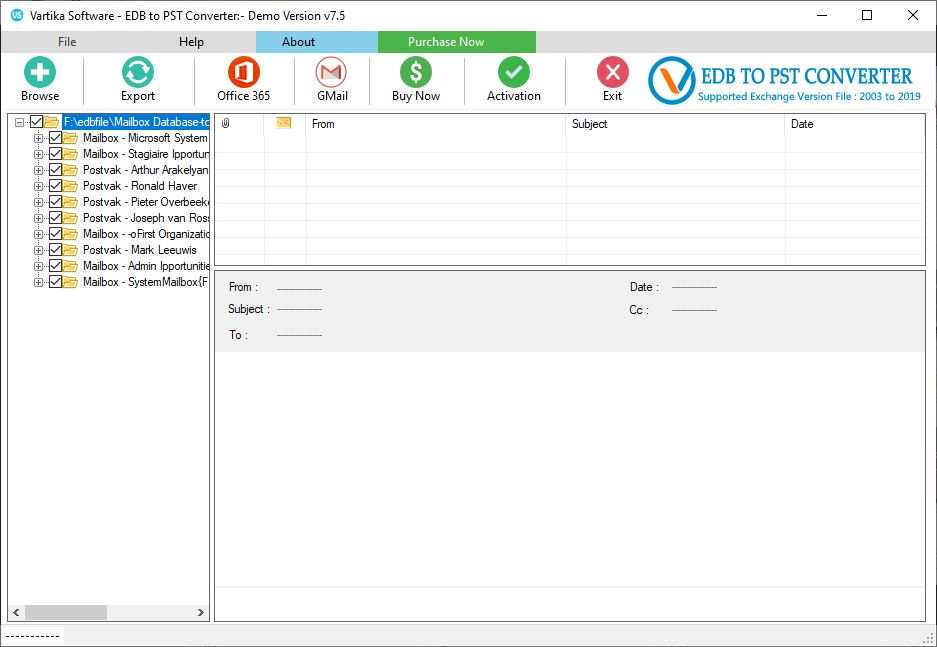Click the attachment paperclip column header
The image size is (937, 647).
[x=225, y=123]
